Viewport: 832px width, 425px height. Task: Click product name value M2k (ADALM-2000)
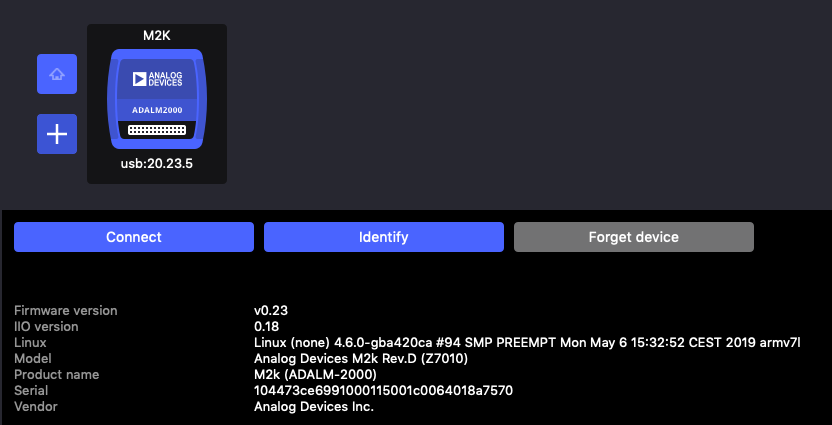(315, 375)
